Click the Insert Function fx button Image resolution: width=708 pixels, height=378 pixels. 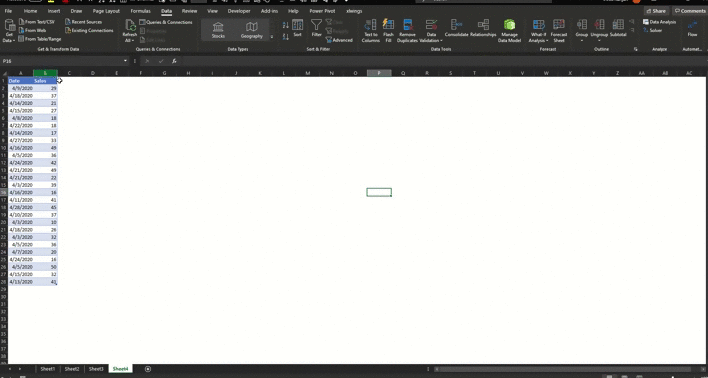click(x=174, y=61)
